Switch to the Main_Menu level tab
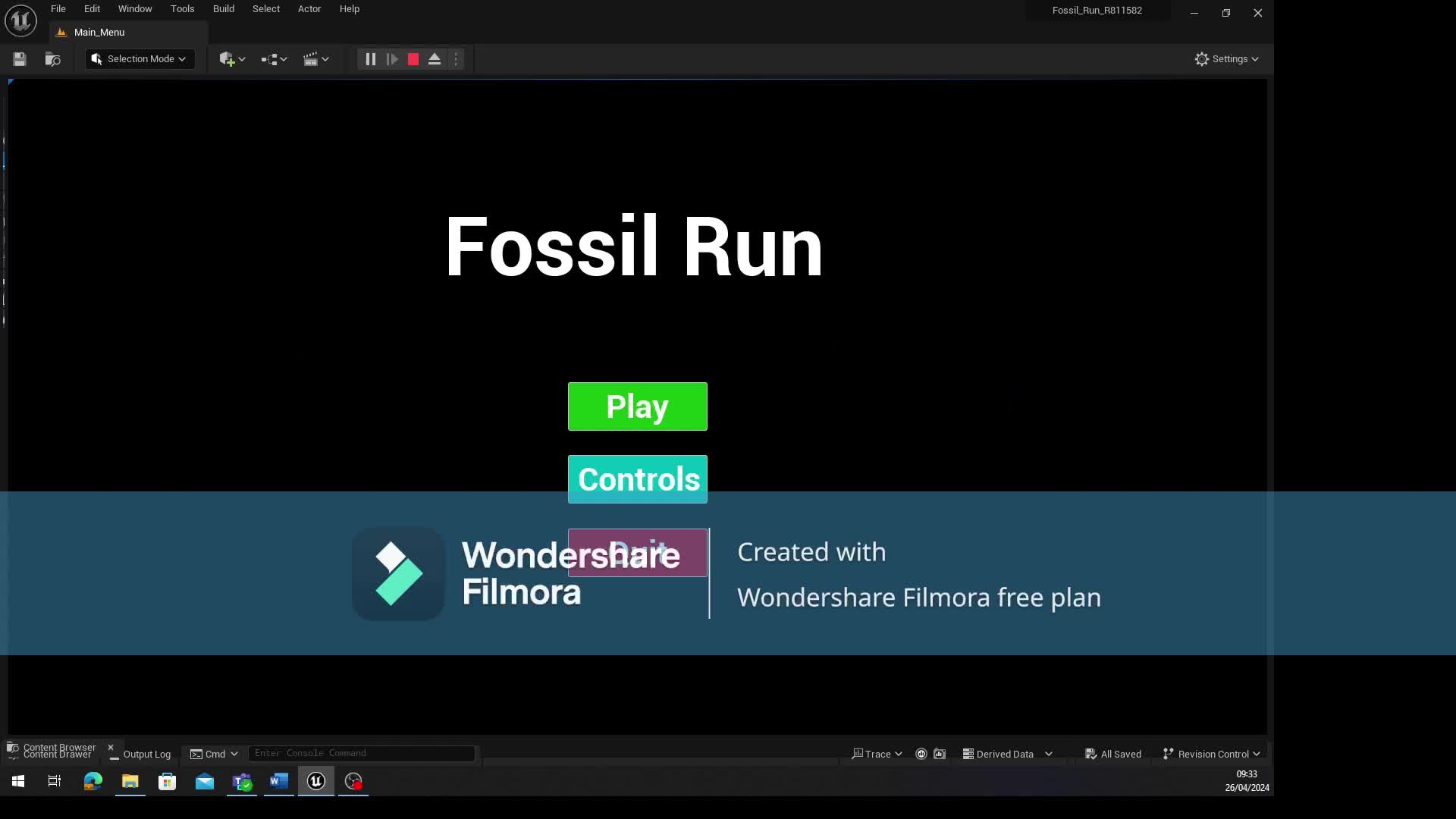The image size is (1456, 819). point(99,33)
